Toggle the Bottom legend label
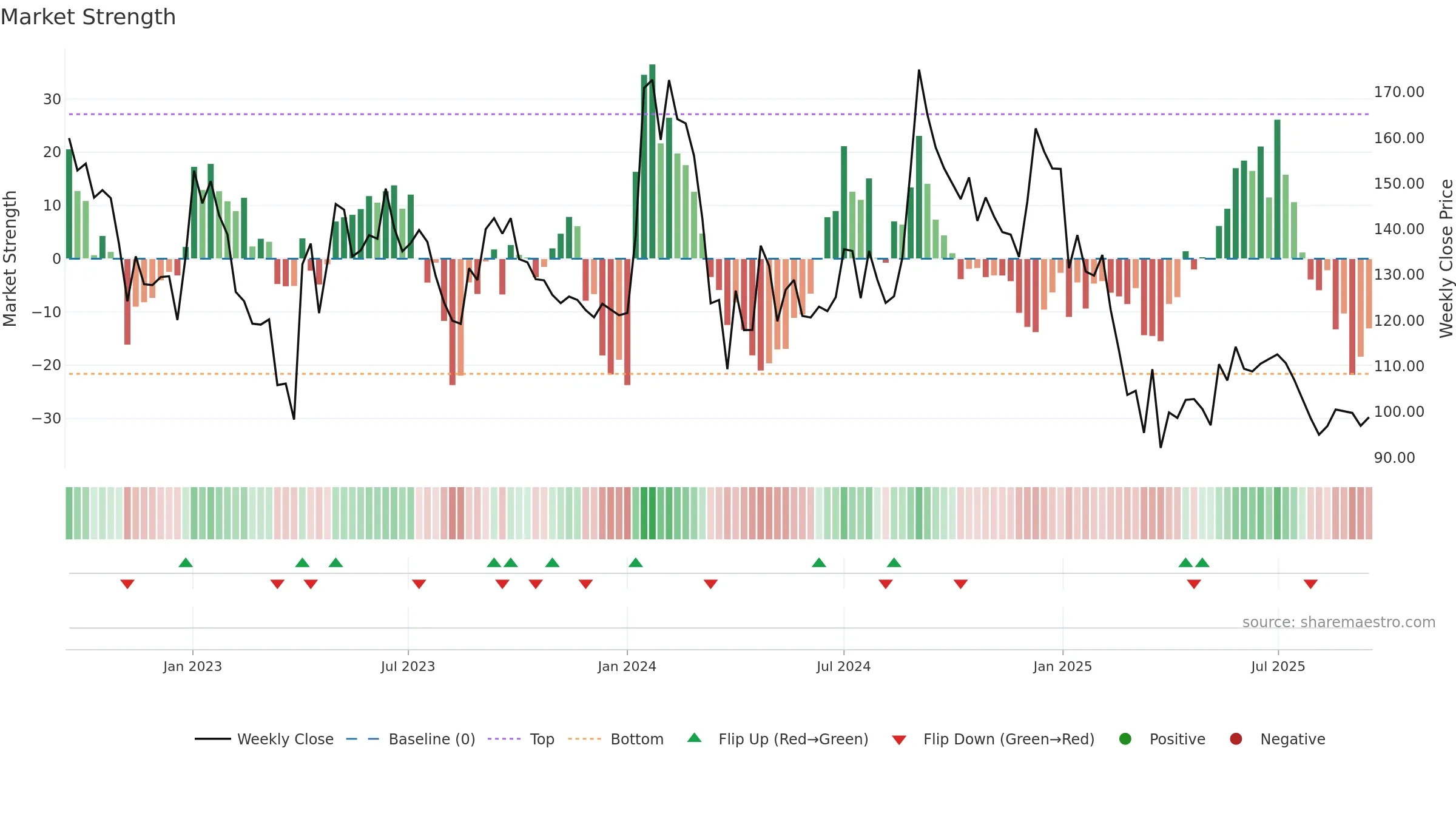This screenshot has width=1456, height=819. coord(637,739)
